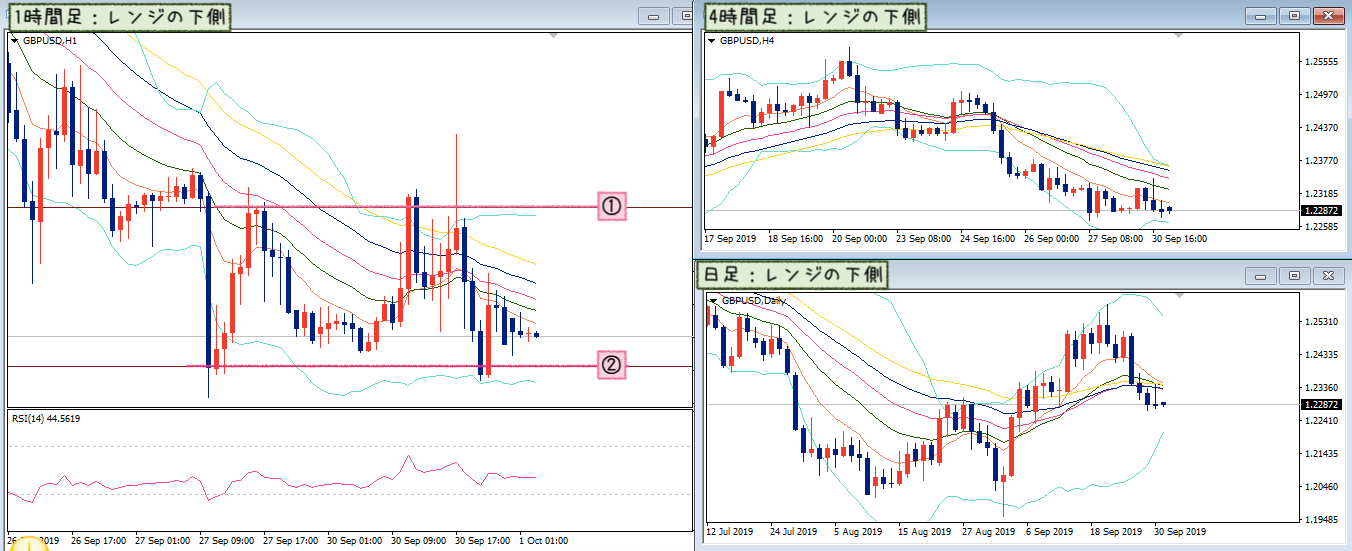Open the dropdown arrow beside GBPUSD,H1
Viewport: 1352px width, 551px height.
click(x=14, y=41)
